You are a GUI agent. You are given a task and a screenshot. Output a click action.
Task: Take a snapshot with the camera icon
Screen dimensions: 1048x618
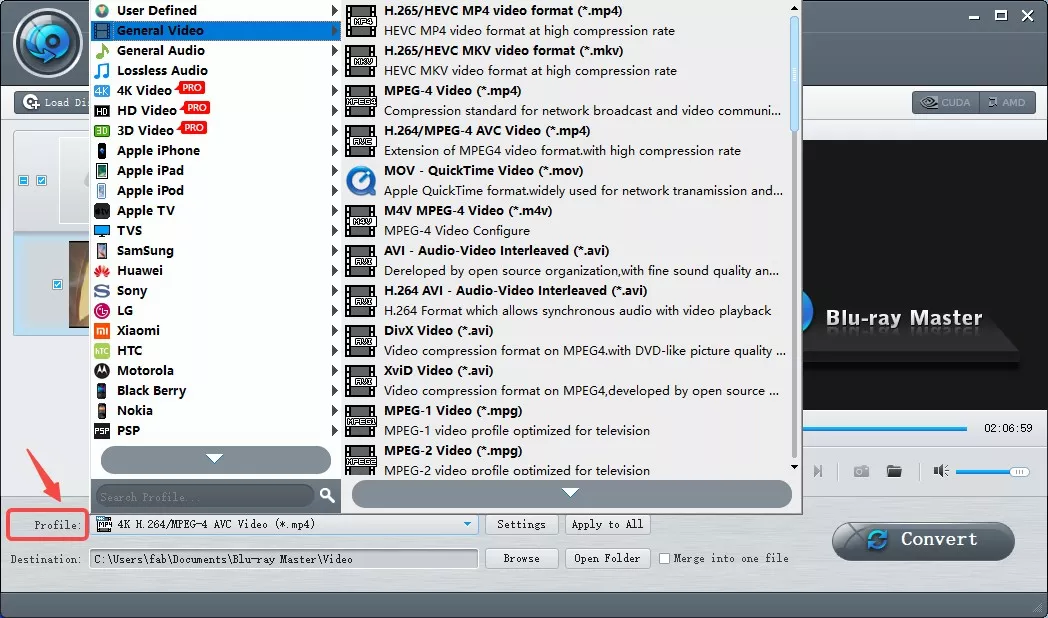click(x=860, y=471)
